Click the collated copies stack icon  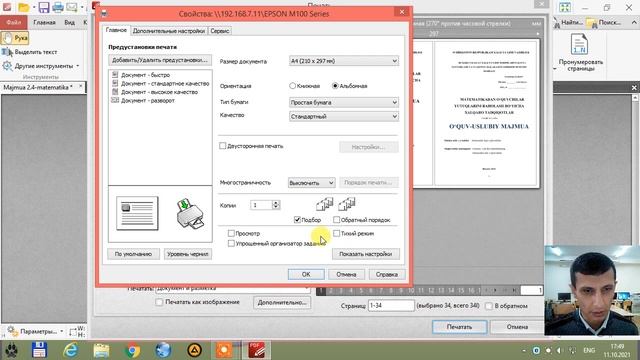(324, 204)
